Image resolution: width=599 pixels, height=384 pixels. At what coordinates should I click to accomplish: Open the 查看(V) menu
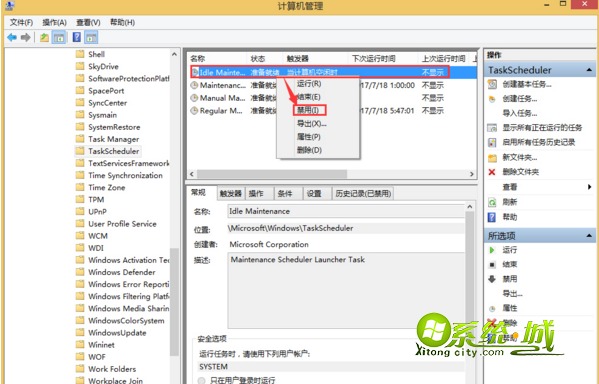pyautogui.click(x=88, y=23)
